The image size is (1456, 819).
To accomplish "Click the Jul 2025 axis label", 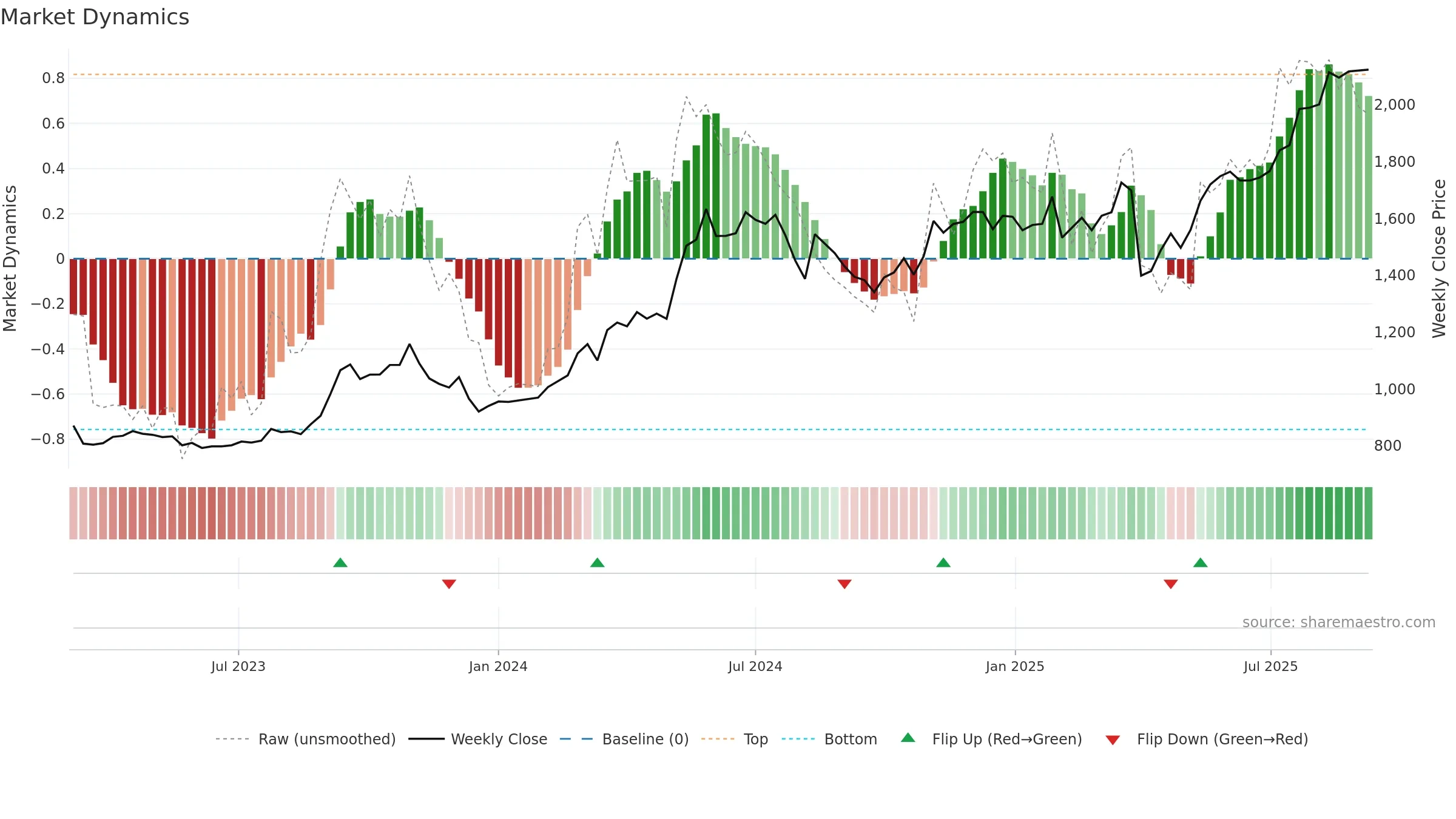I will [x=1271, y=666].
